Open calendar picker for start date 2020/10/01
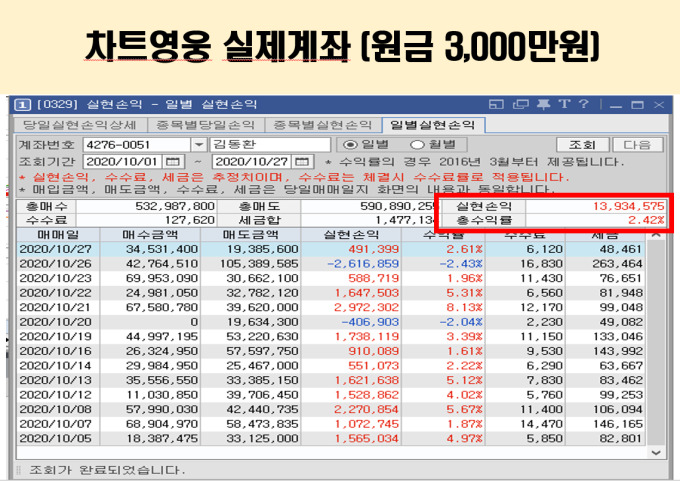This screenshot has width=680, height=481. coord(172,161)
